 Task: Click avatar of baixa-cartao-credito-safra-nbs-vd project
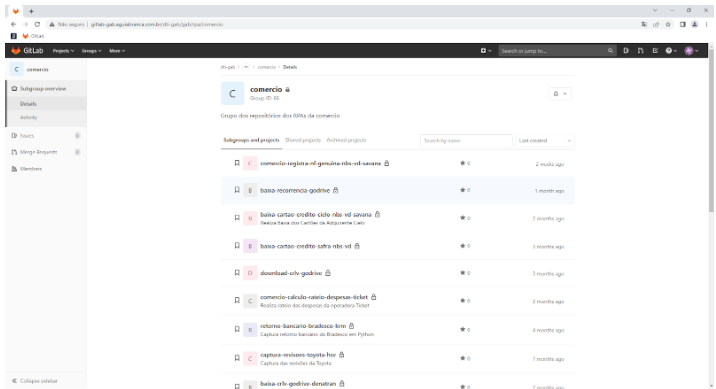(x=250, y=246)
